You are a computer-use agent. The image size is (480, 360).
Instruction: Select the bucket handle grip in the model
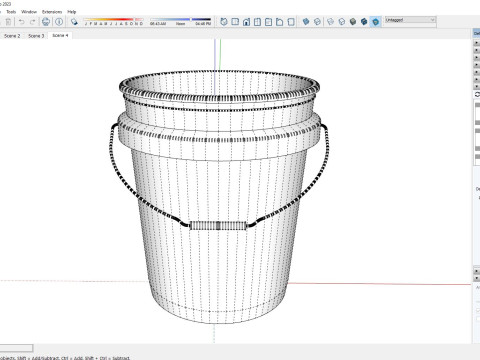[218, 226]
